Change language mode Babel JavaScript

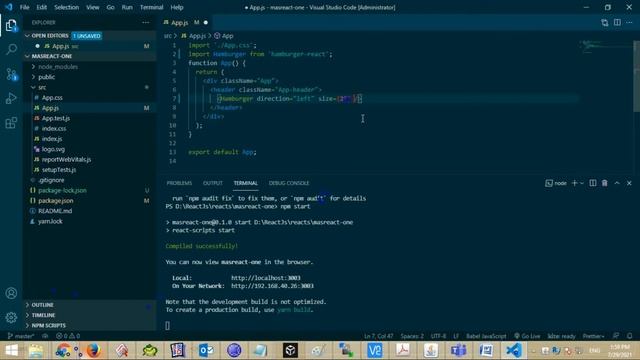point(486,336)
